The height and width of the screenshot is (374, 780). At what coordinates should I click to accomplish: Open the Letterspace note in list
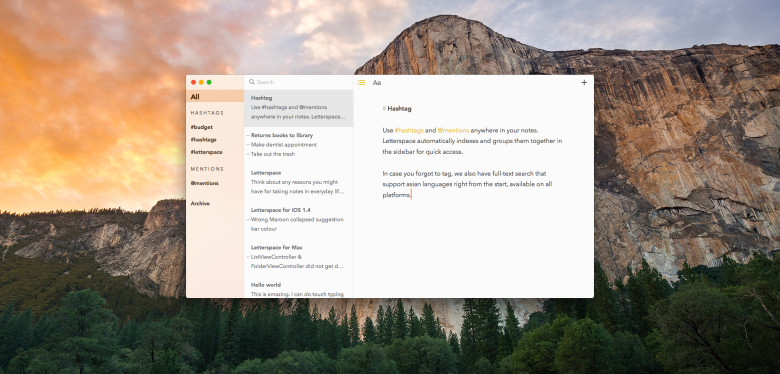298,182
